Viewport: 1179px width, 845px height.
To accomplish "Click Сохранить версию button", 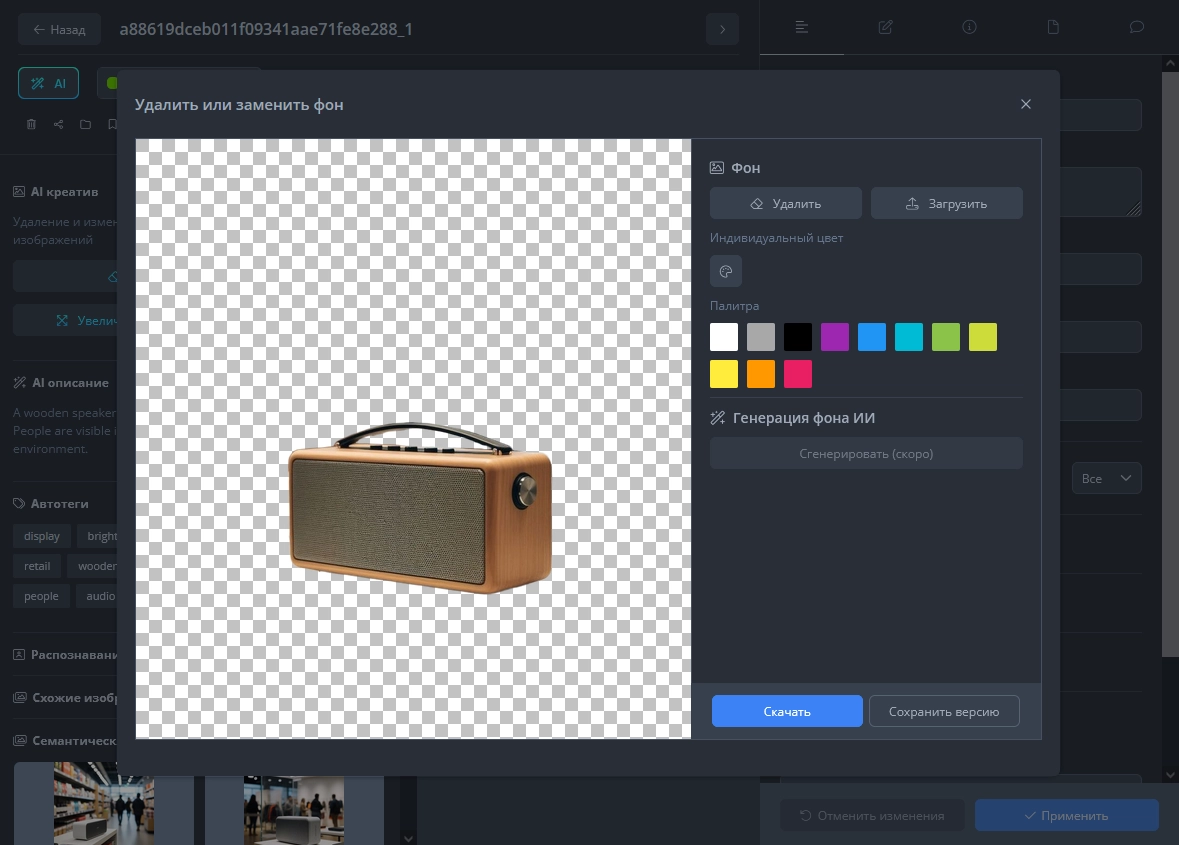I will pyautogui.click(x=943, y=711).
